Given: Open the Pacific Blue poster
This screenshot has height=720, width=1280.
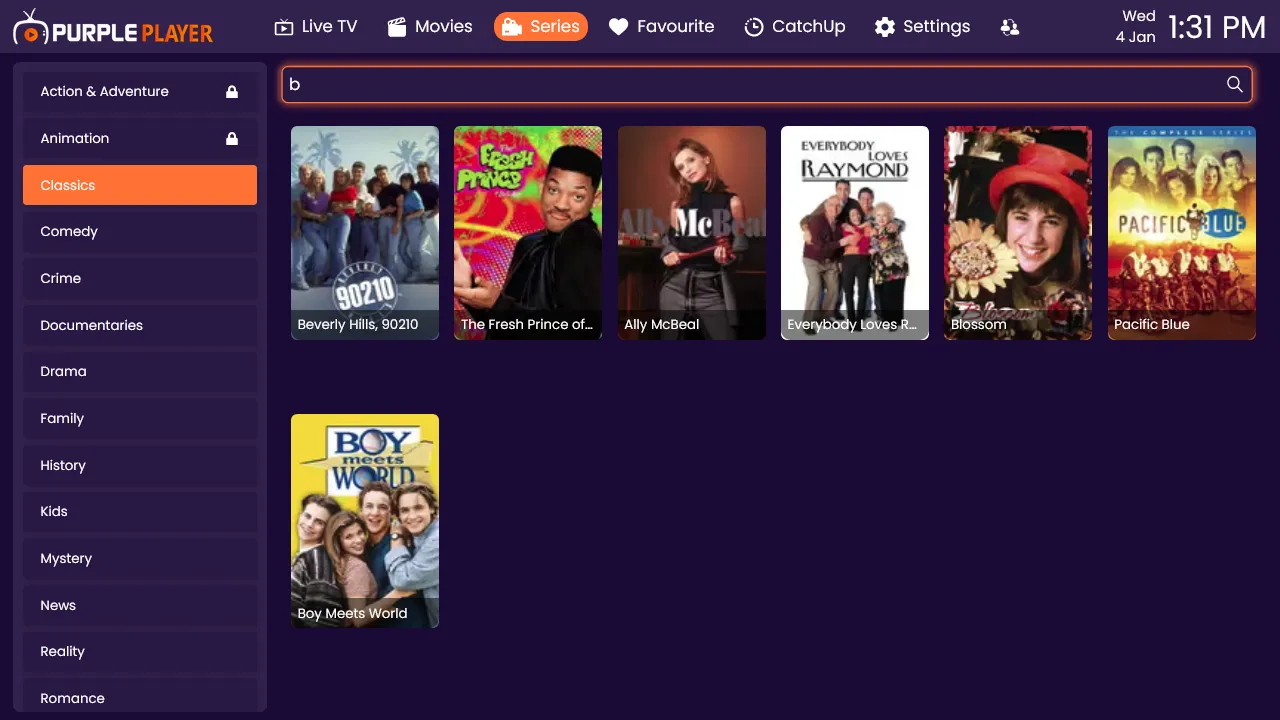Looking at the screenshot, I should click(x=1182, y=233).
